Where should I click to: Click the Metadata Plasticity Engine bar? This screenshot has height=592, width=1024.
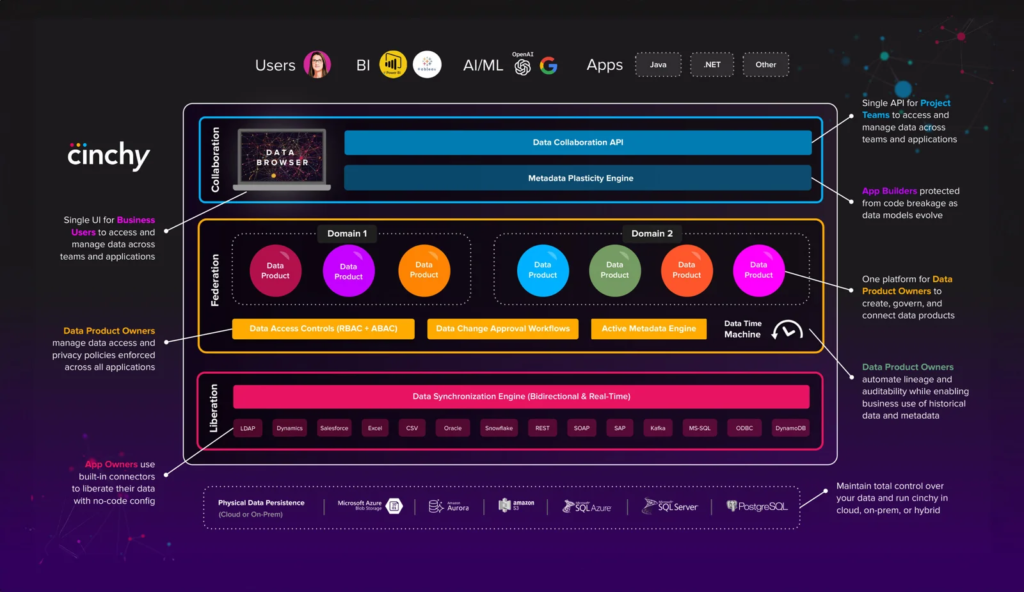click(x=578, y=178)
